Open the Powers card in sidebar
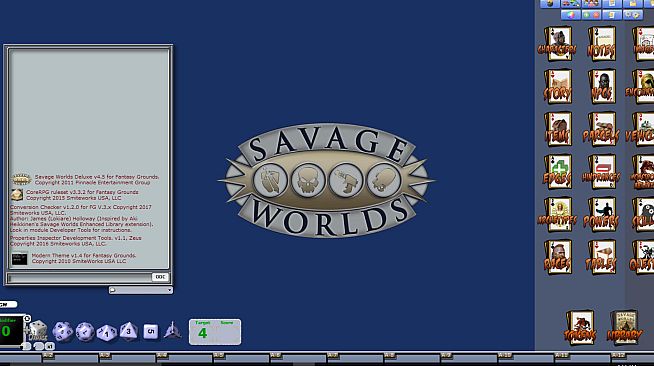The image size is (654, 366). click(601, 215)
